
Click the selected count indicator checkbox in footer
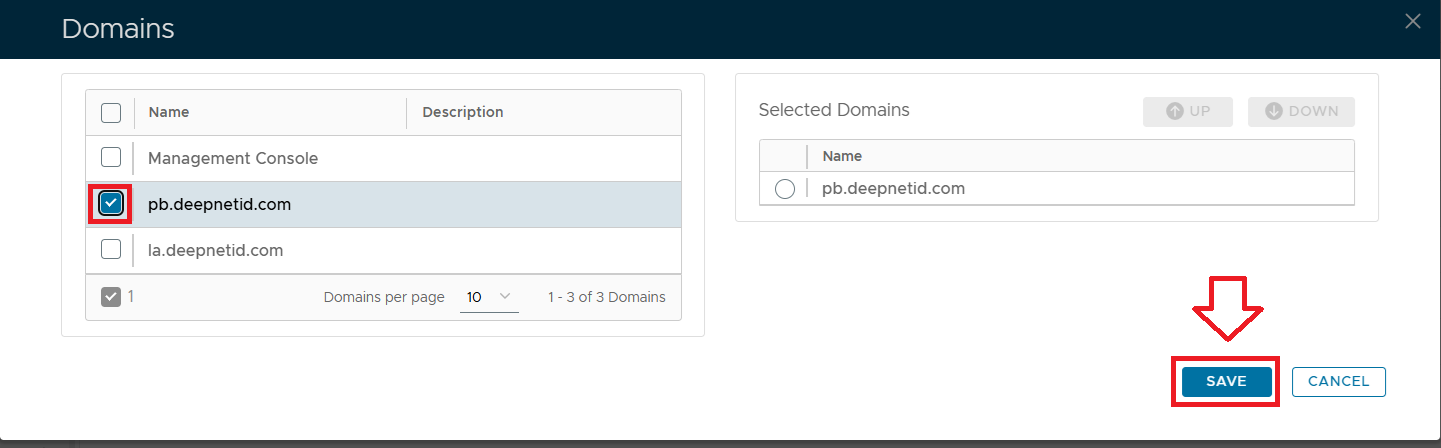click(111, 297)
